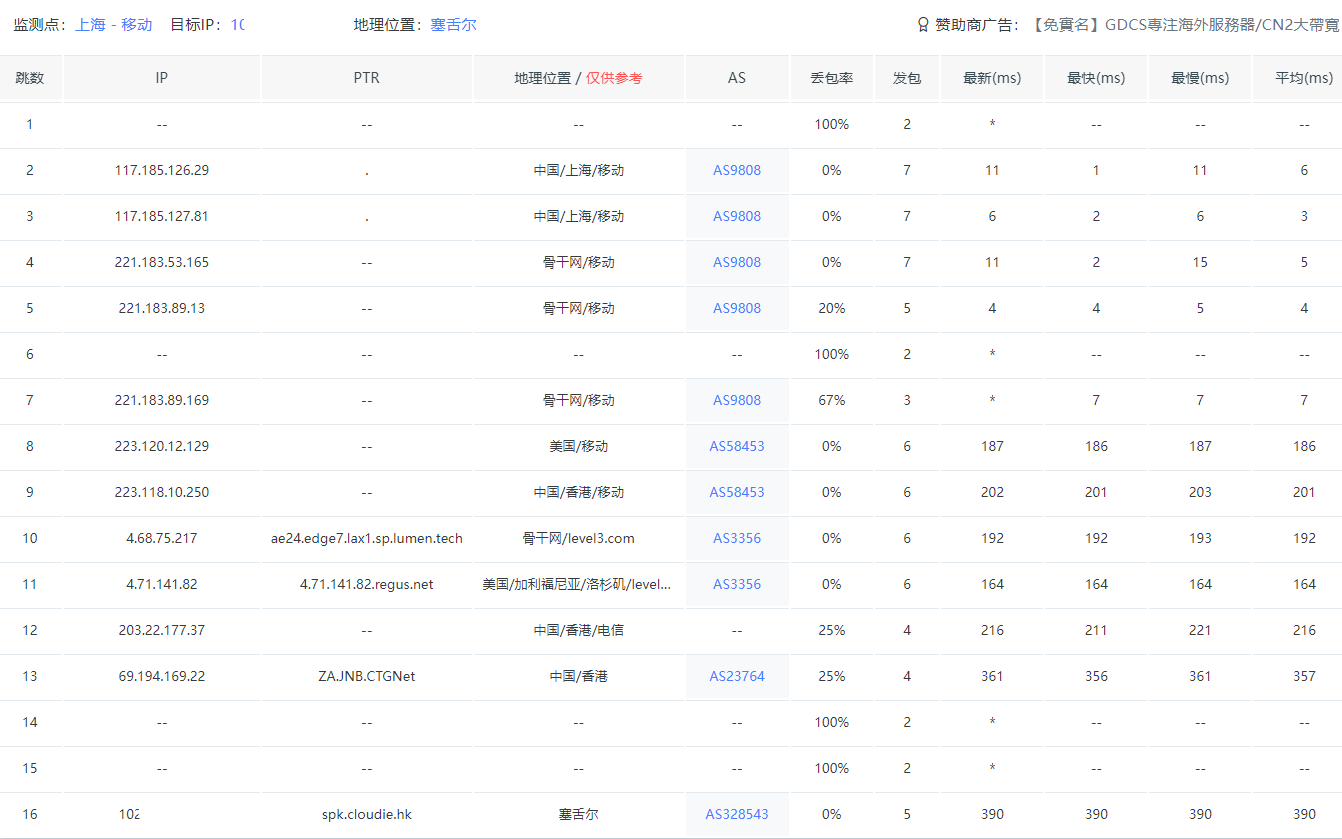This screenshot has height=839, width=1342.
Task: Click location 中国/香港/移动 in hop 9
Action: click(x=578, y=492)
